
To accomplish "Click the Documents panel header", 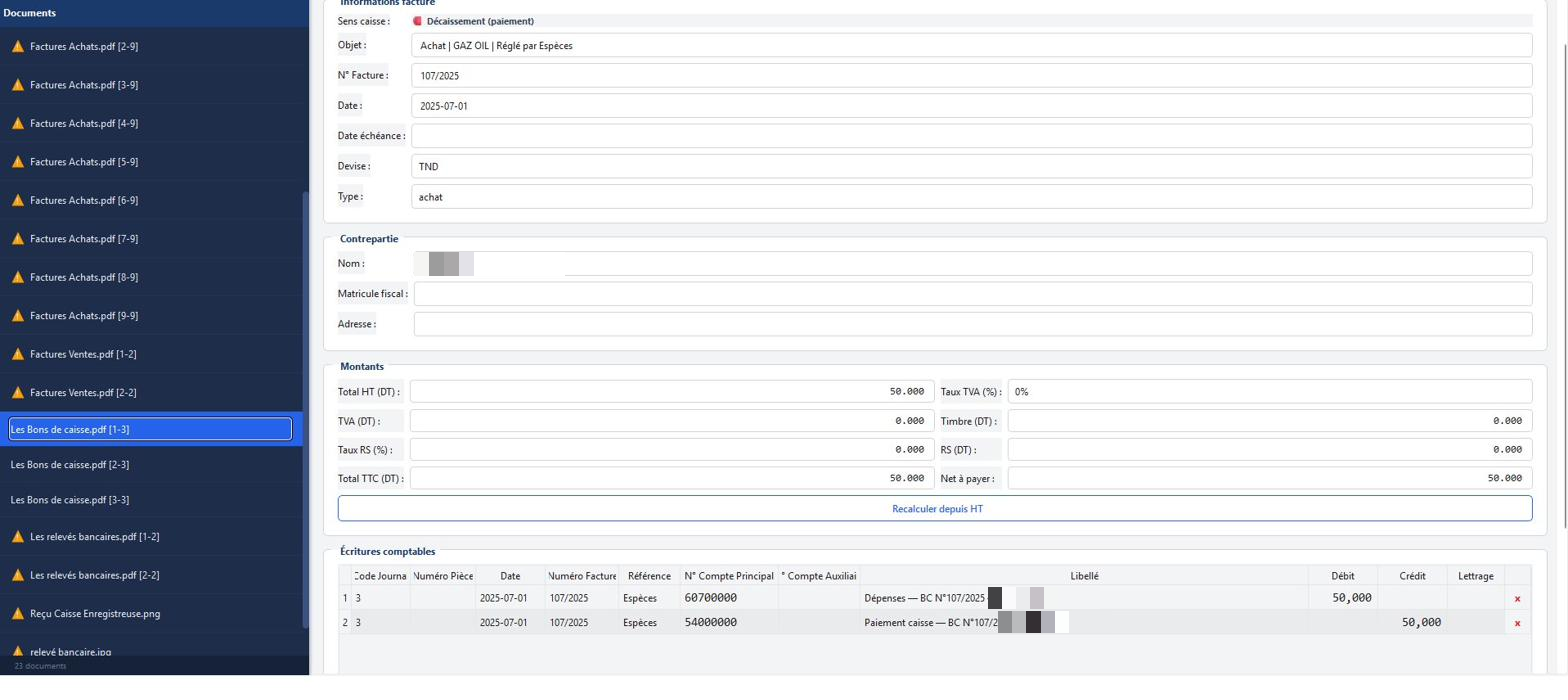I will coord(154,13).
